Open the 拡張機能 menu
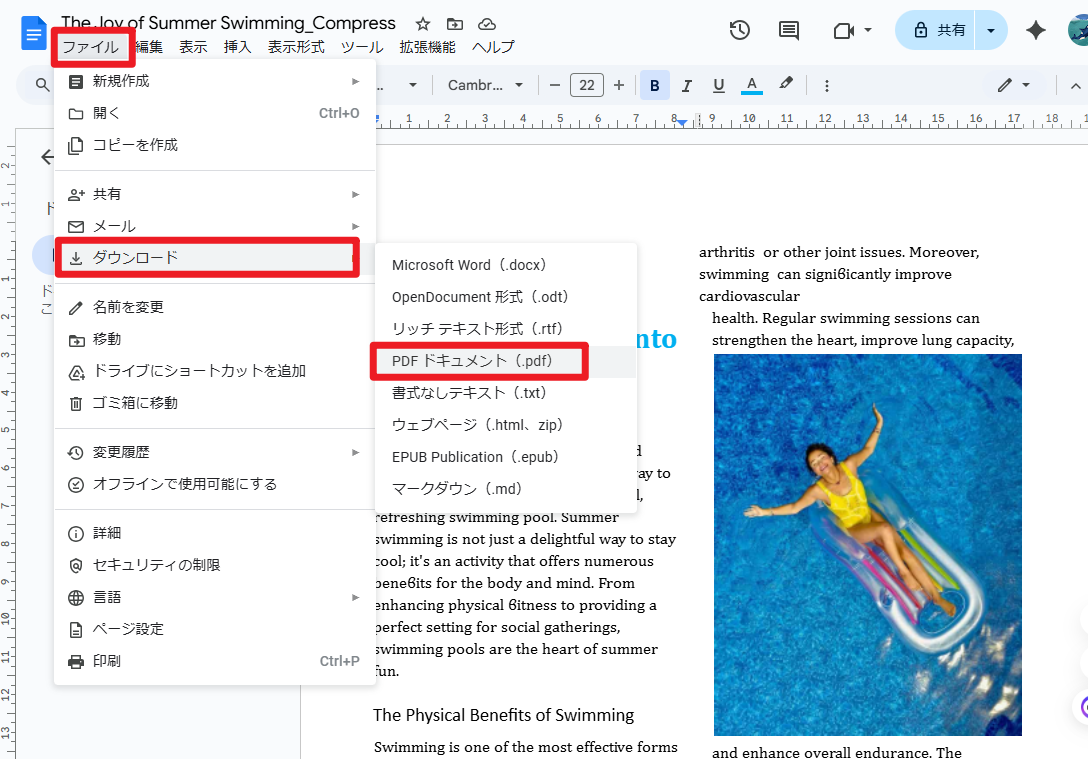 (427, 47)
